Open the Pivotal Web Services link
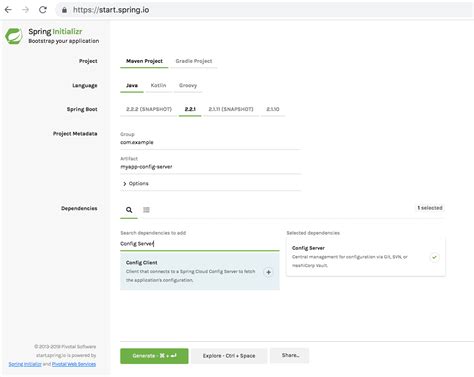 coord(74,364)
